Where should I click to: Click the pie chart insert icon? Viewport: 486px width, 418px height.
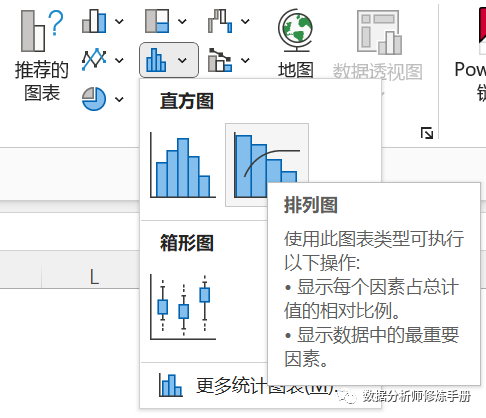(94, 99)
